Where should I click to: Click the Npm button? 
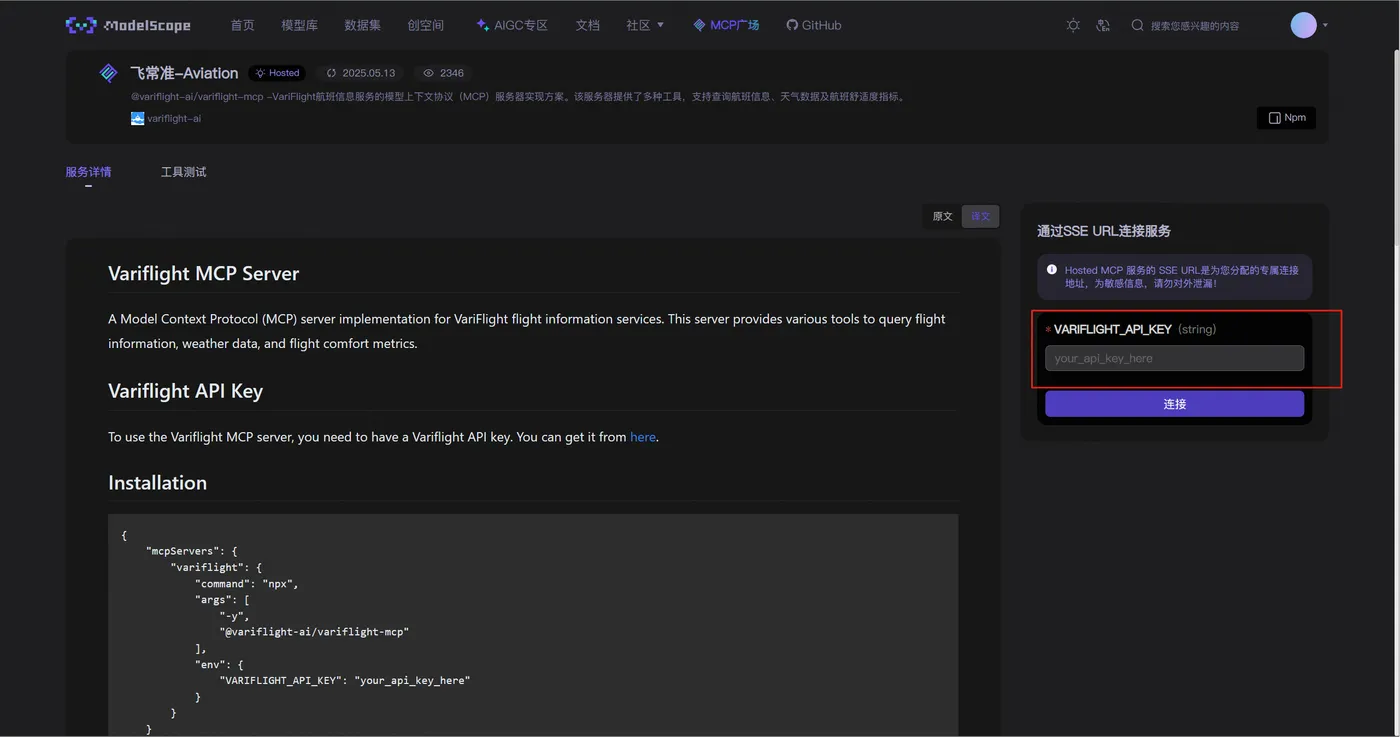click(x=1286, y=118)
